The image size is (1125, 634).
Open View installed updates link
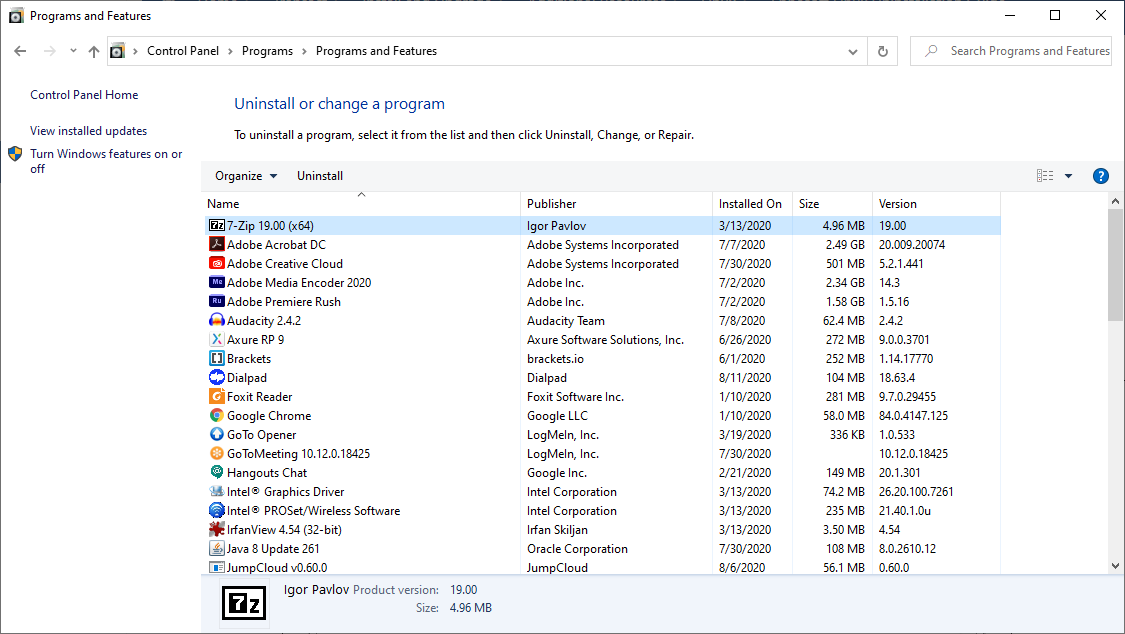click(88, 131)
